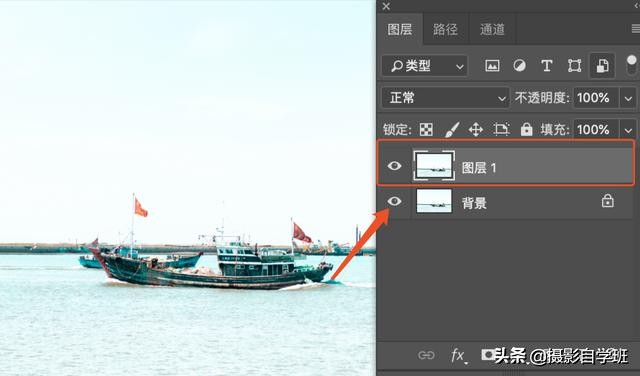Filter for adjustment layers icon
640x376 pixels.
pos(520,66)
